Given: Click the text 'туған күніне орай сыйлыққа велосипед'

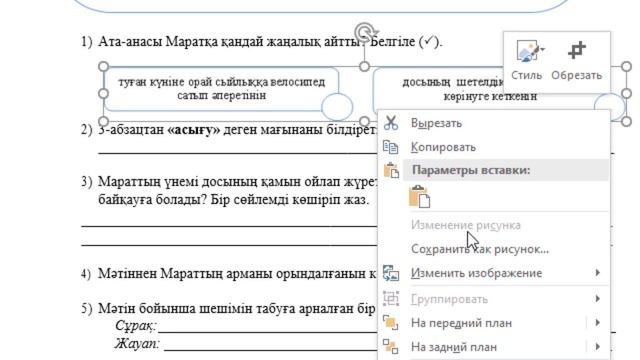Looking at the screenshot, I should click(x=222, y=82).
